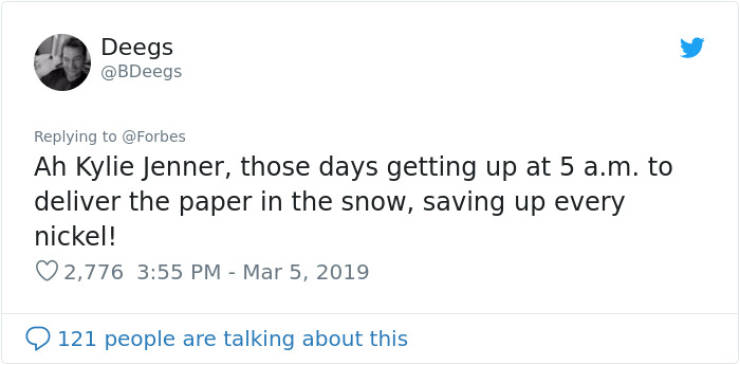Viewport: 740px width, 365px height.
Task: Open '121 people are talking about this'
Action: click(x=232, y=339)
